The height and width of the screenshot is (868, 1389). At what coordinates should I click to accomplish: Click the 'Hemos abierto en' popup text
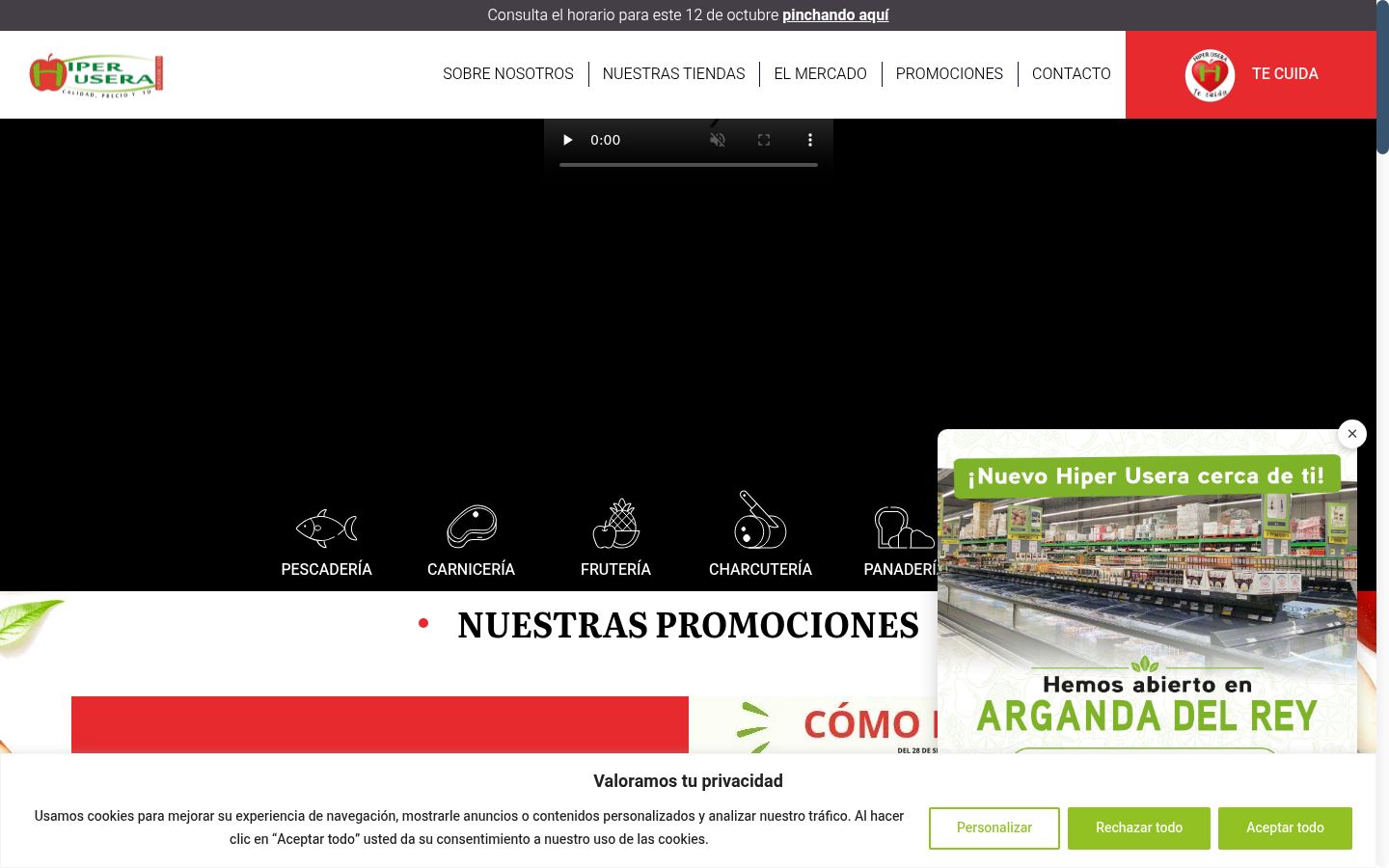[x=1147, y=685]
